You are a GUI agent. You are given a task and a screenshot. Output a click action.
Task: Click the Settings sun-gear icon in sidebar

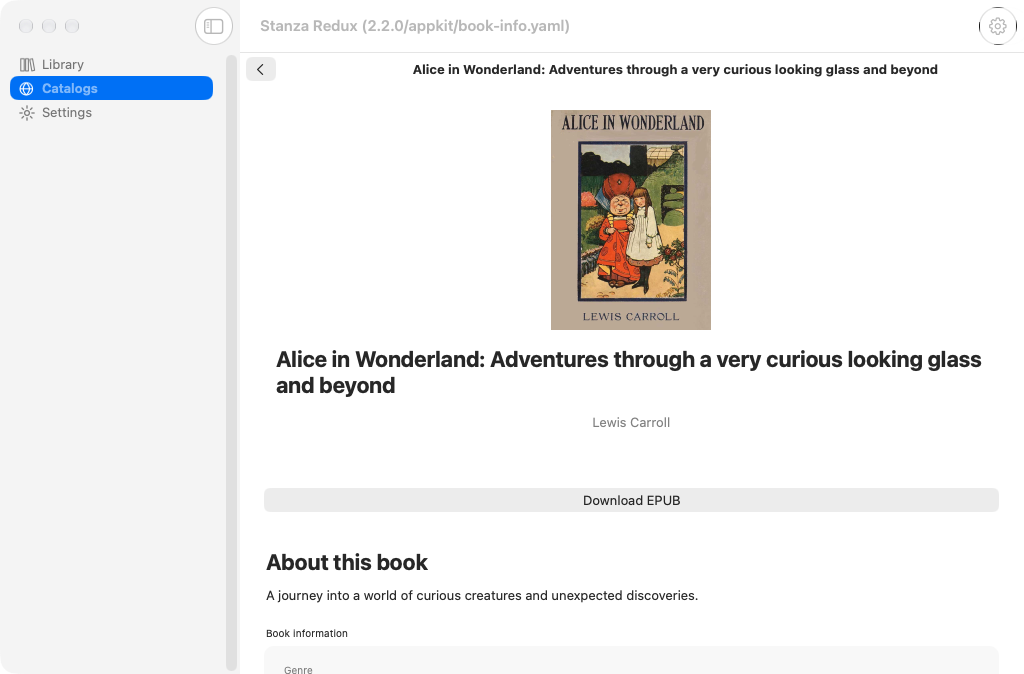coord(27,112)
